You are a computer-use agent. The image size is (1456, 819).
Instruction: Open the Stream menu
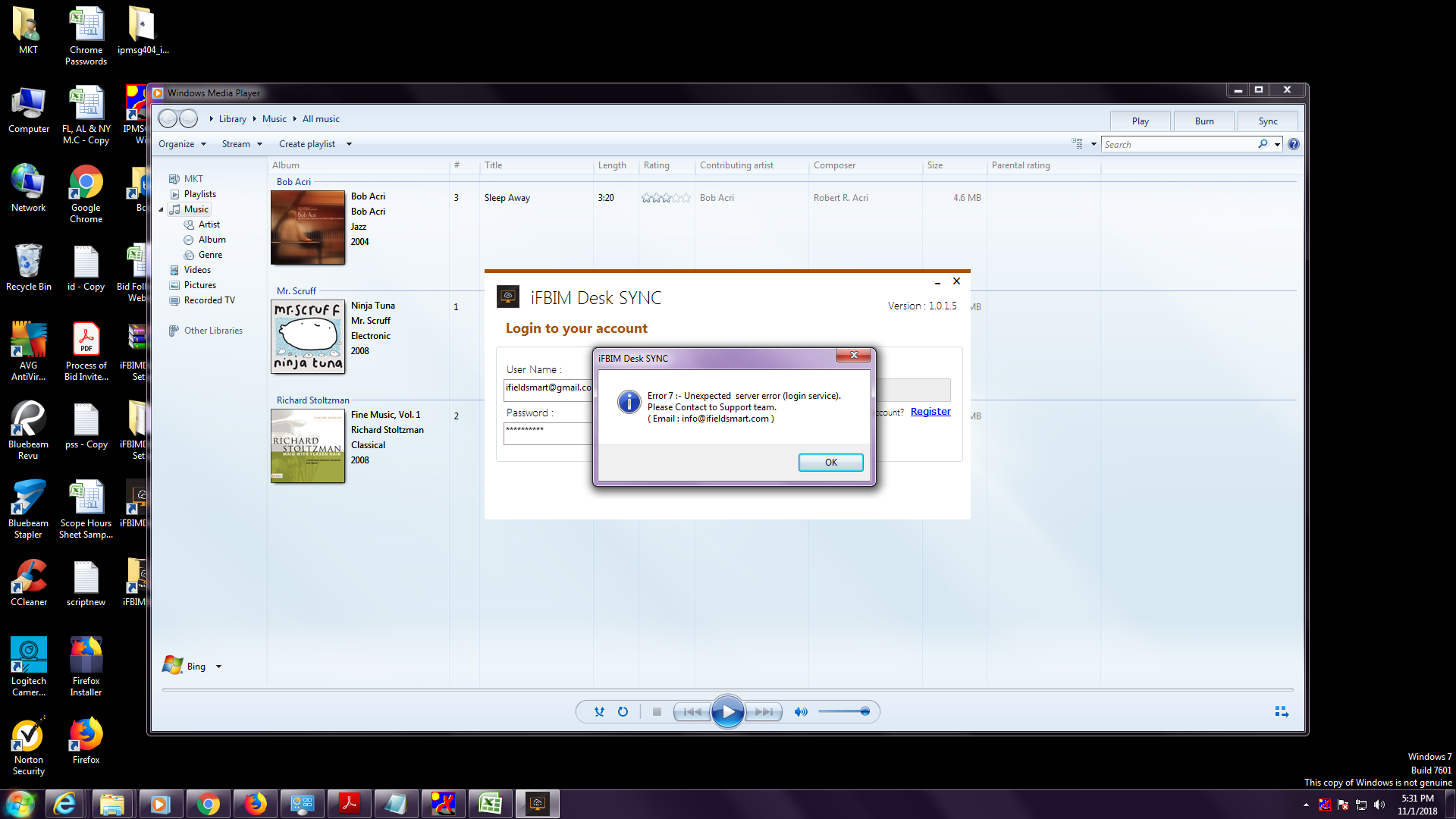(242, 144)
